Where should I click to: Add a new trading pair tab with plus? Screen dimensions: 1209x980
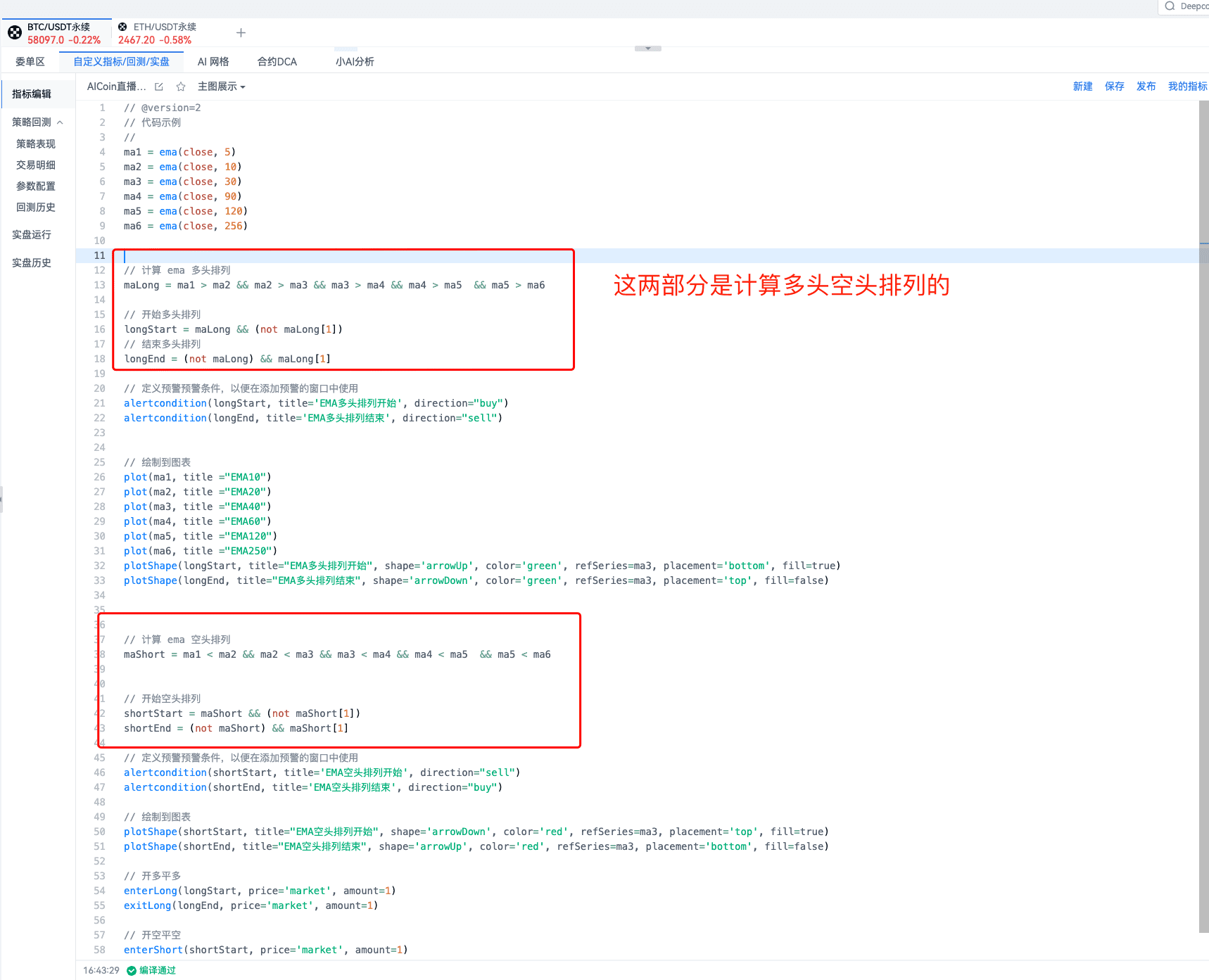(241, 33)
